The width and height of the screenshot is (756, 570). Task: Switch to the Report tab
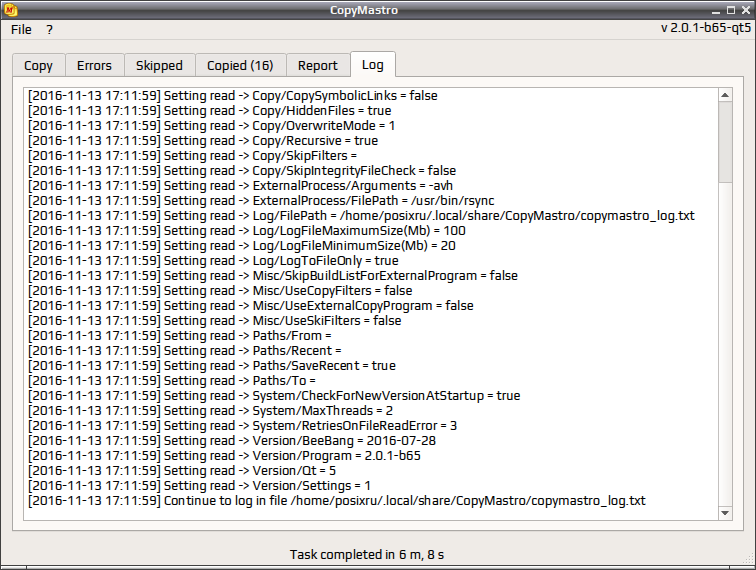(x=318, y=66)
